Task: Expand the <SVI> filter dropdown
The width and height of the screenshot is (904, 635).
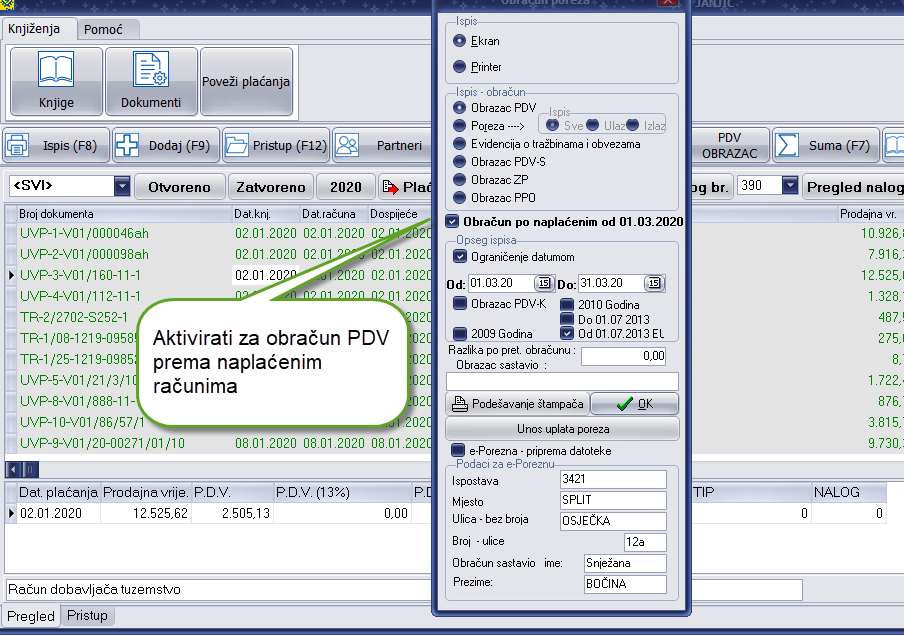Action: point(122,186)
